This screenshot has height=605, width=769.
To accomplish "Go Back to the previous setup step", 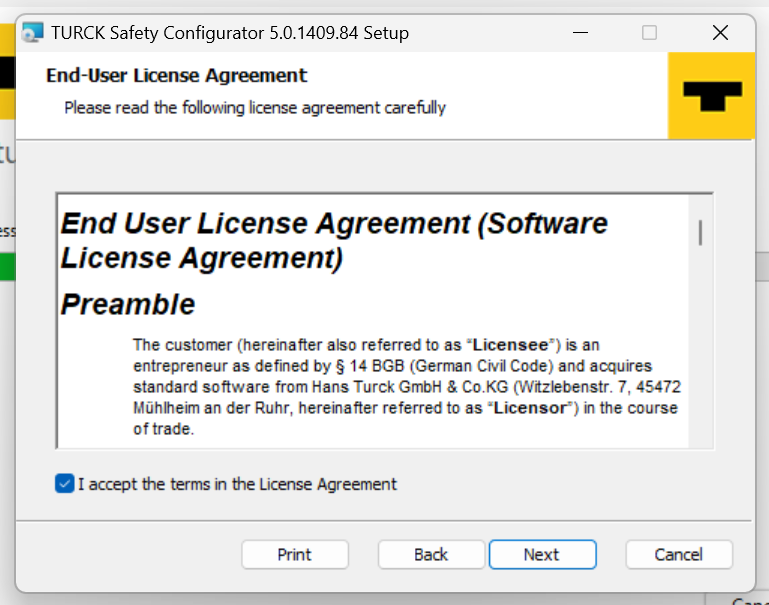I will (x=431, y=555).
